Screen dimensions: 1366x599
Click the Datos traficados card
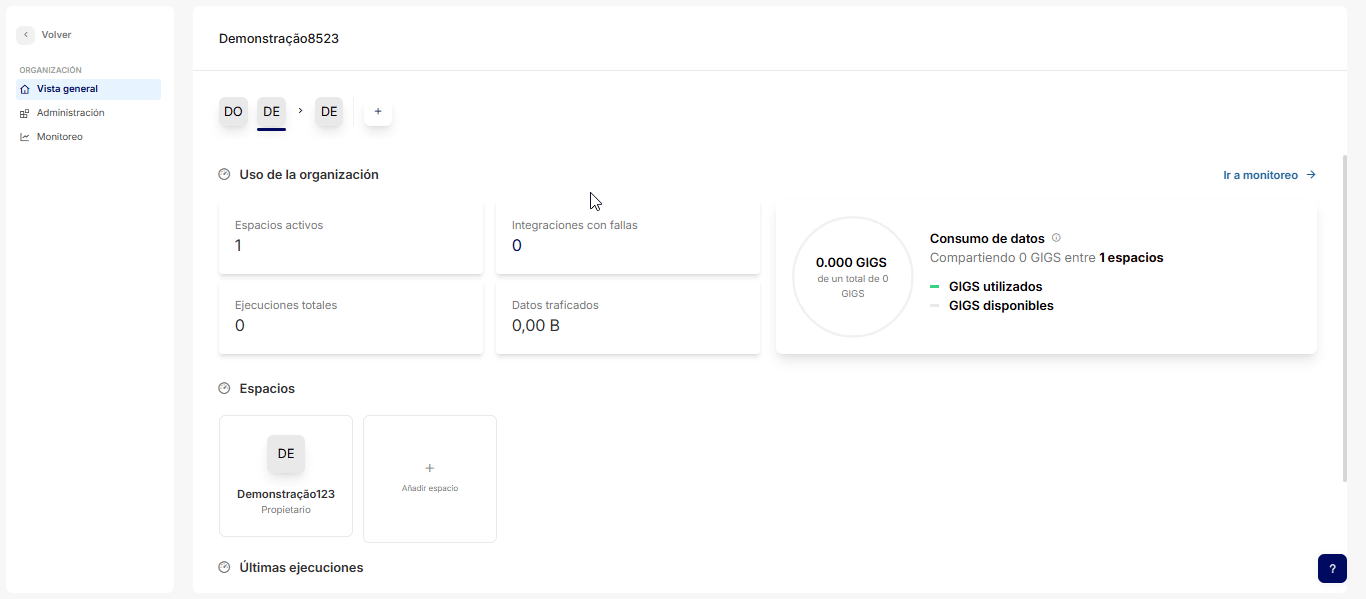[x=627, y=317]
